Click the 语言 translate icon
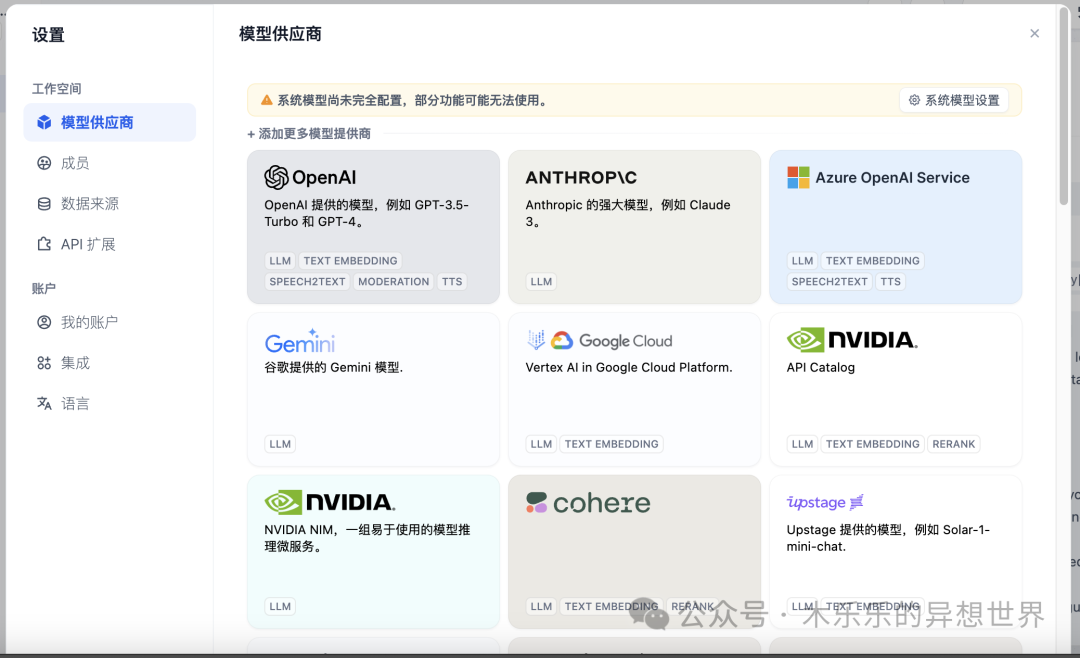This screenshot has width=1080, height=658. pos(44,404)
